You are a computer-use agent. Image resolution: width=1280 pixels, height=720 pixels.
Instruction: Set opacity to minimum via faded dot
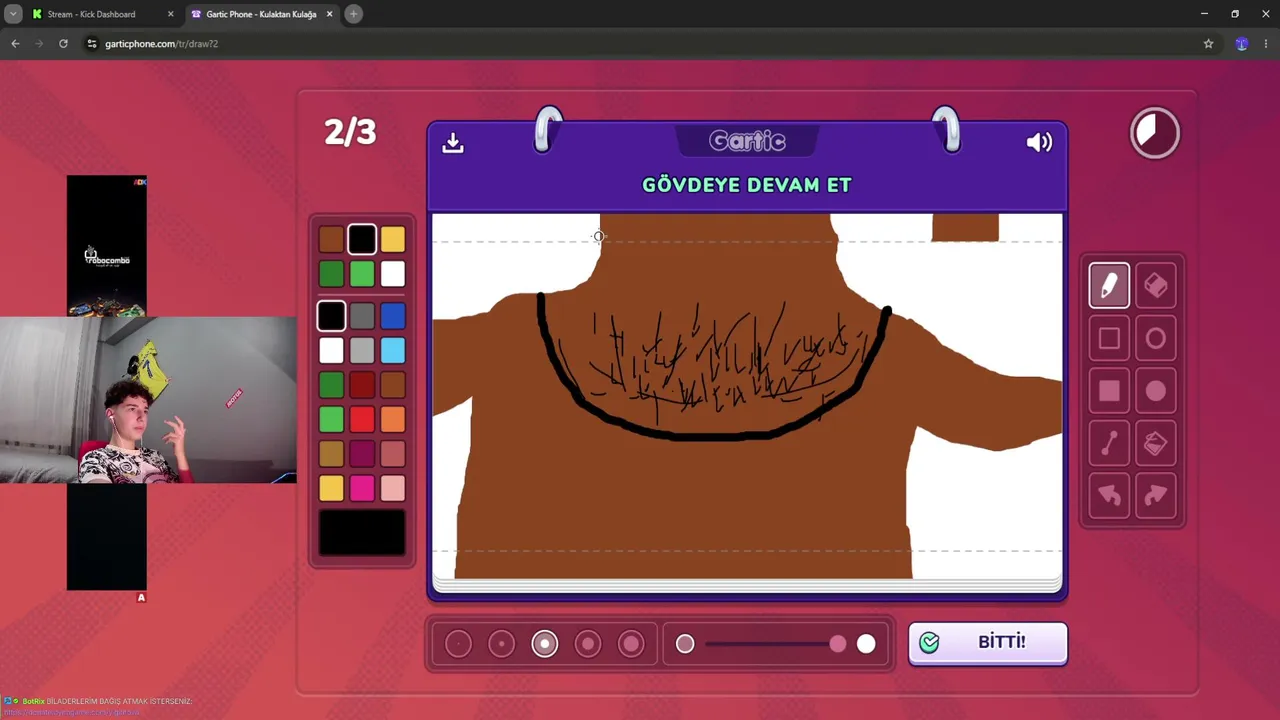point(685,644)
